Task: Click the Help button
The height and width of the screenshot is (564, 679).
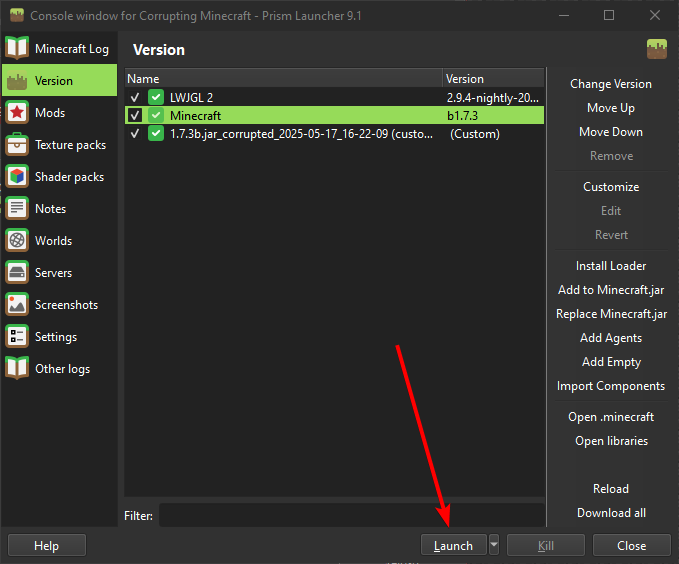Action: tap(47, 545)
